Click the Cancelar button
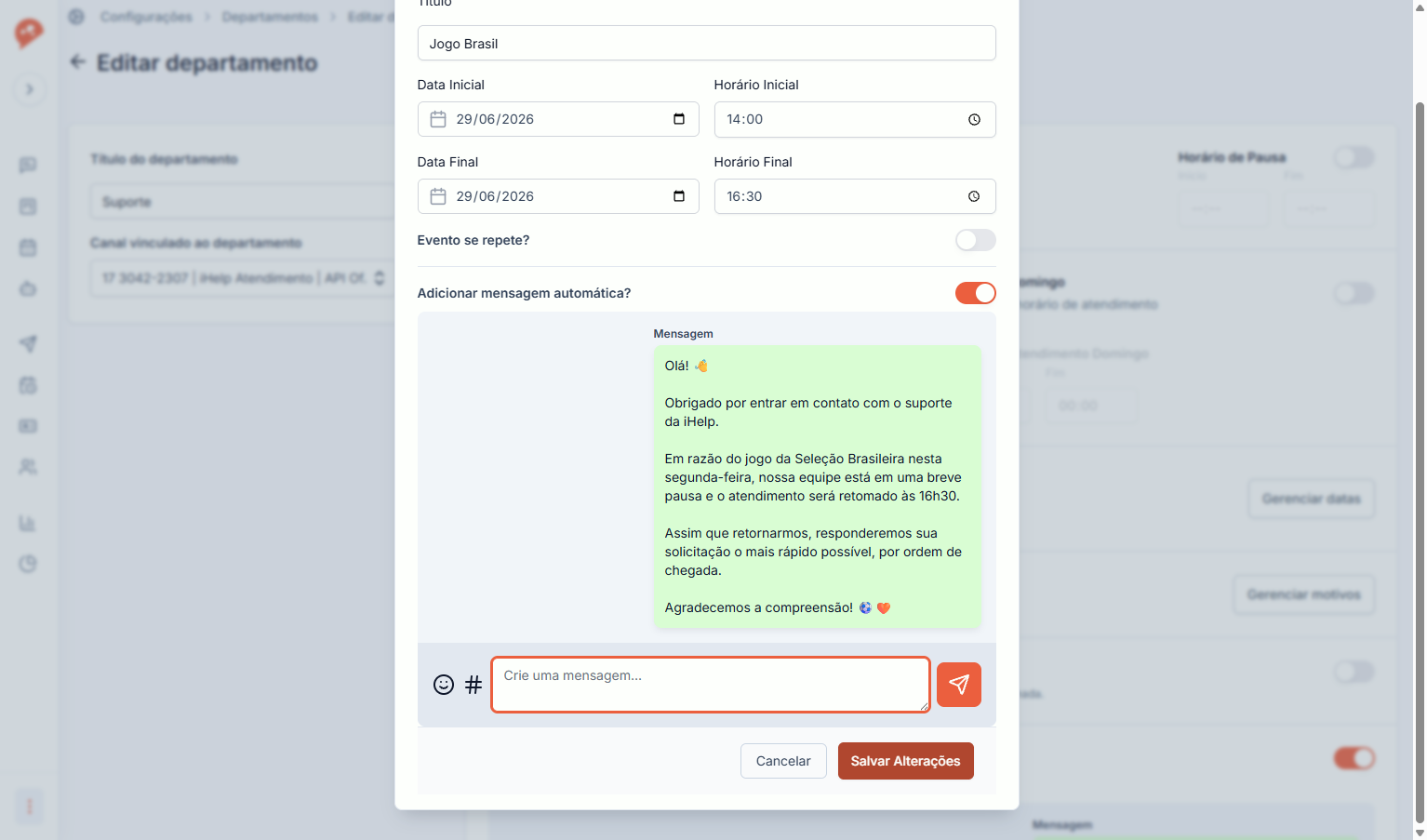Image resolution: width=1427 pixels, height=840 pixels. [783, 761]
